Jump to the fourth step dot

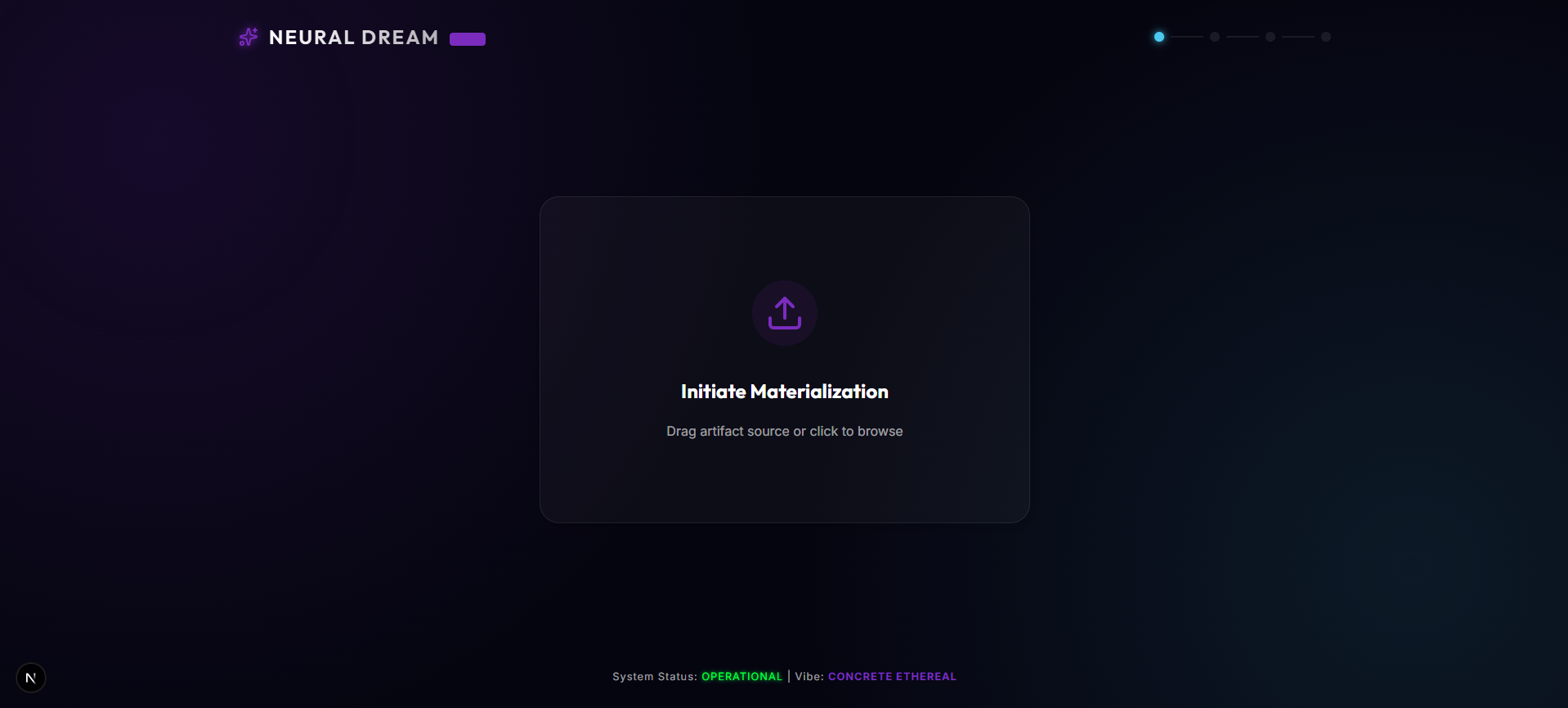tap(1326, 37)
